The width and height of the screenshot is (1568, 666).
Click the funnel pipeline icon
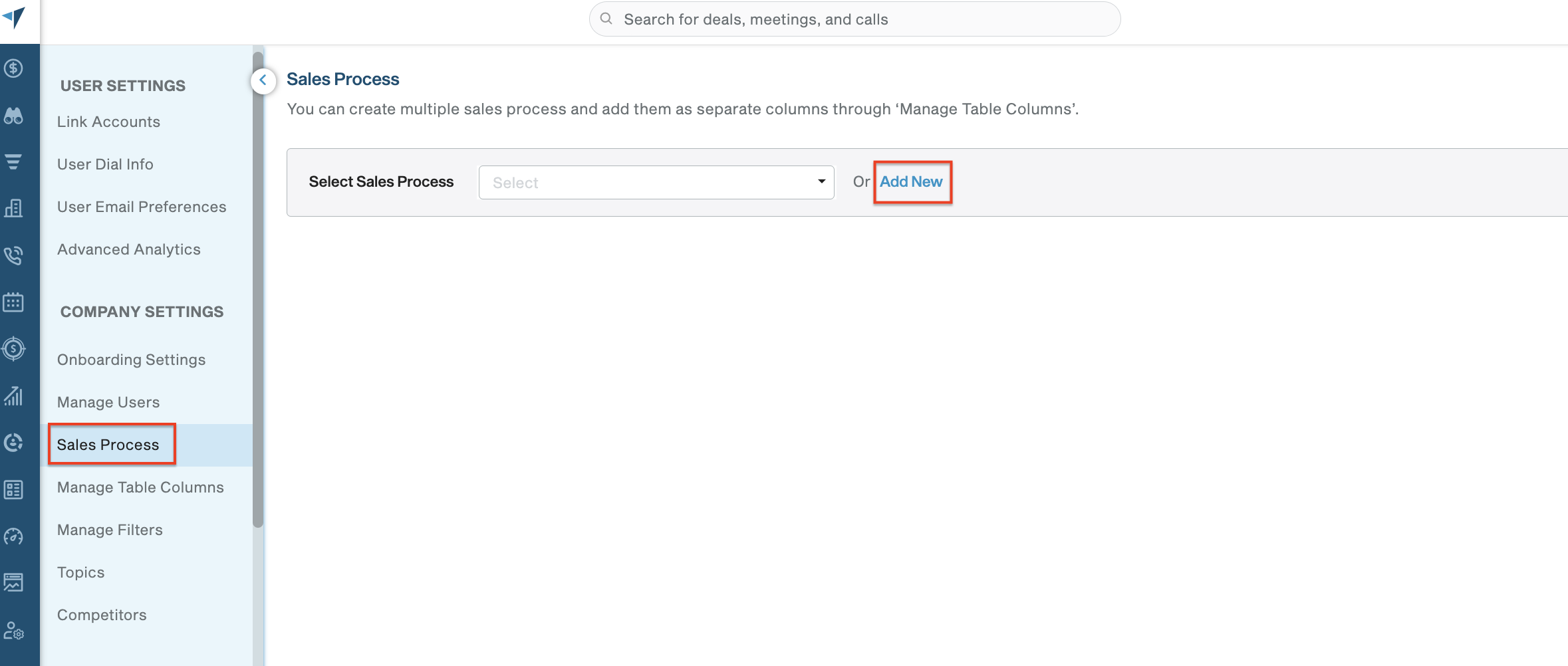coord(13,162)
